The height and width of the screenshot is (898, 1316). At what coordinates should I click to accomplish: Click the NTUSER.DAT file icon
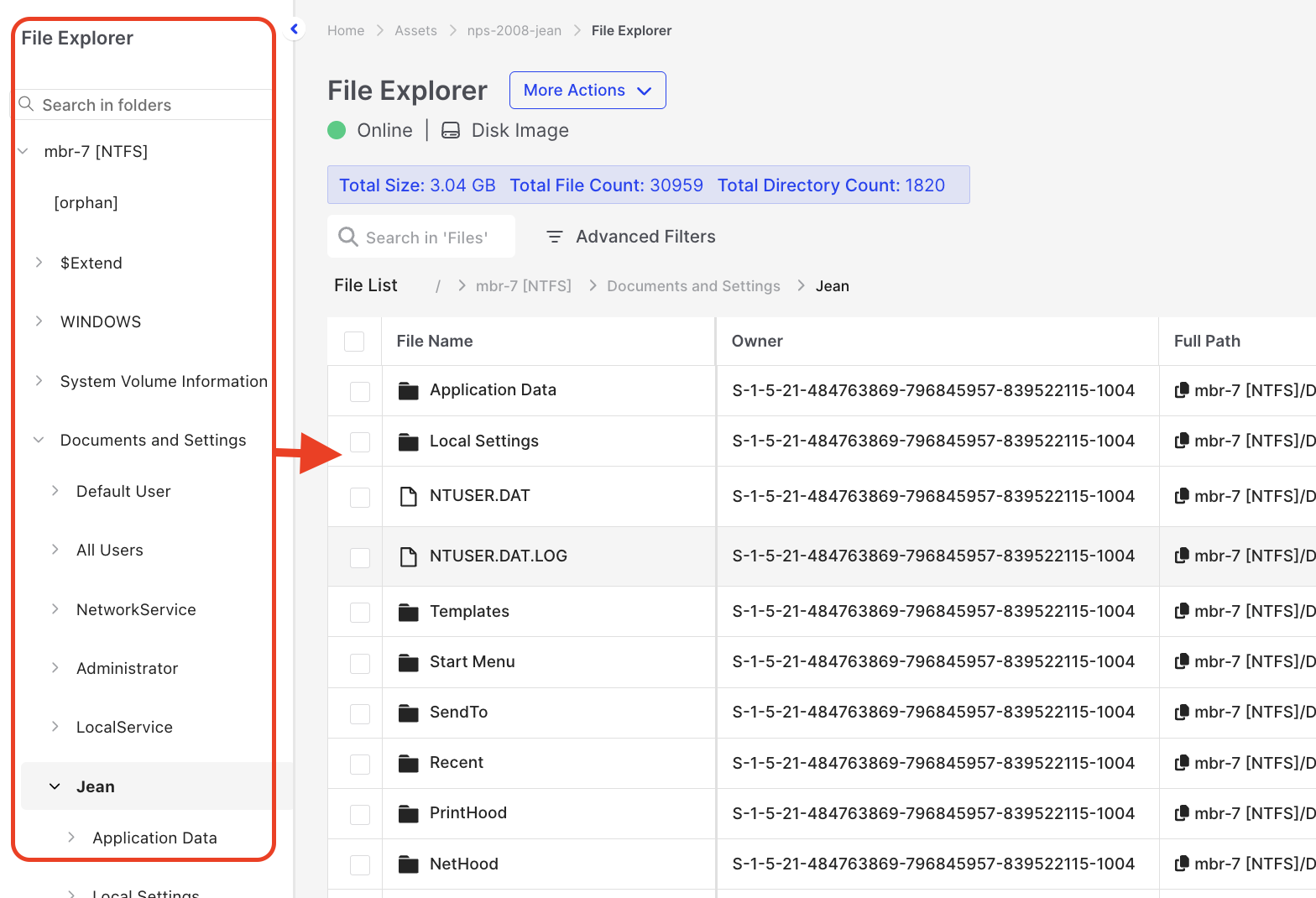(x=409, y=496)
